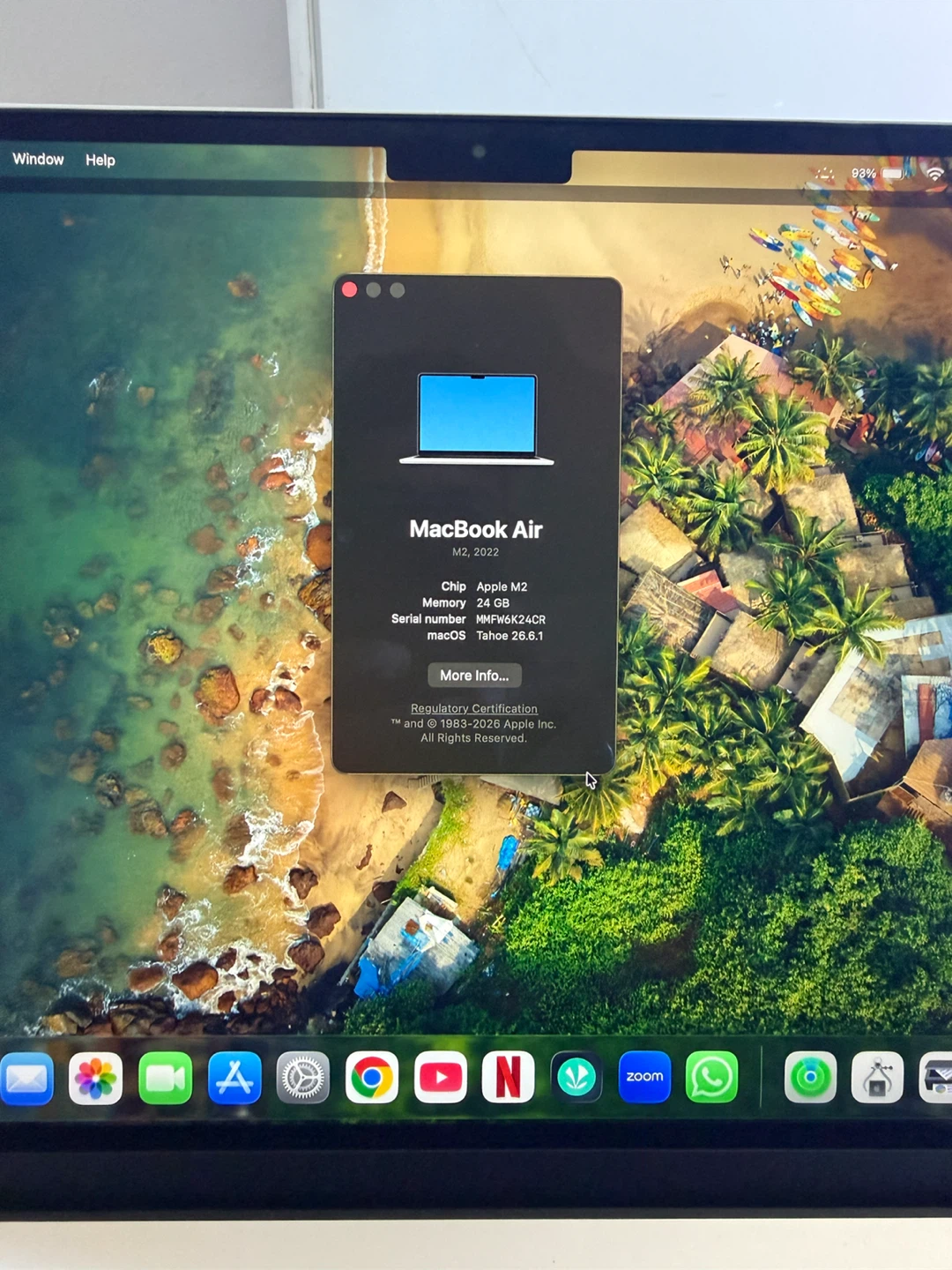Open the Wi-Fi status menu
The image size is (952, 1270).
point(935,174)
